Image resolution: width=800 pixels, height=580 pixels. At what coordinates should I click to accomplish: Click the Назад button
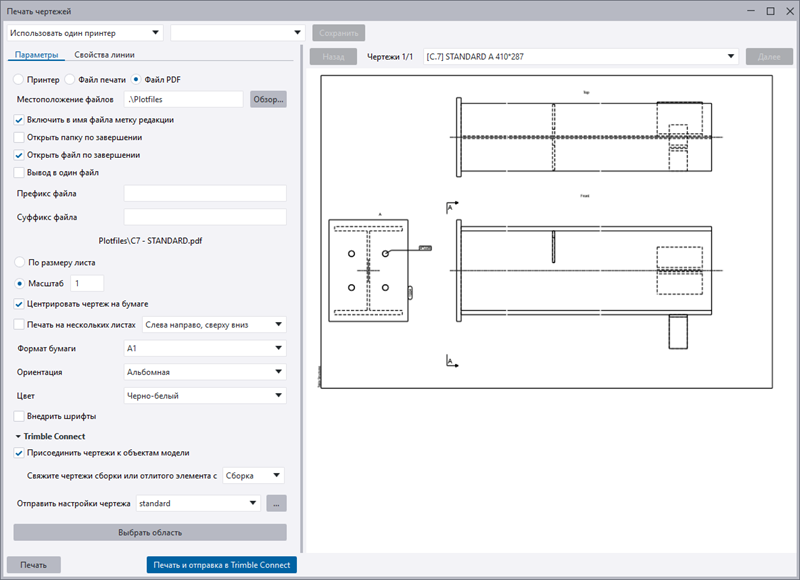pos(334,57)
